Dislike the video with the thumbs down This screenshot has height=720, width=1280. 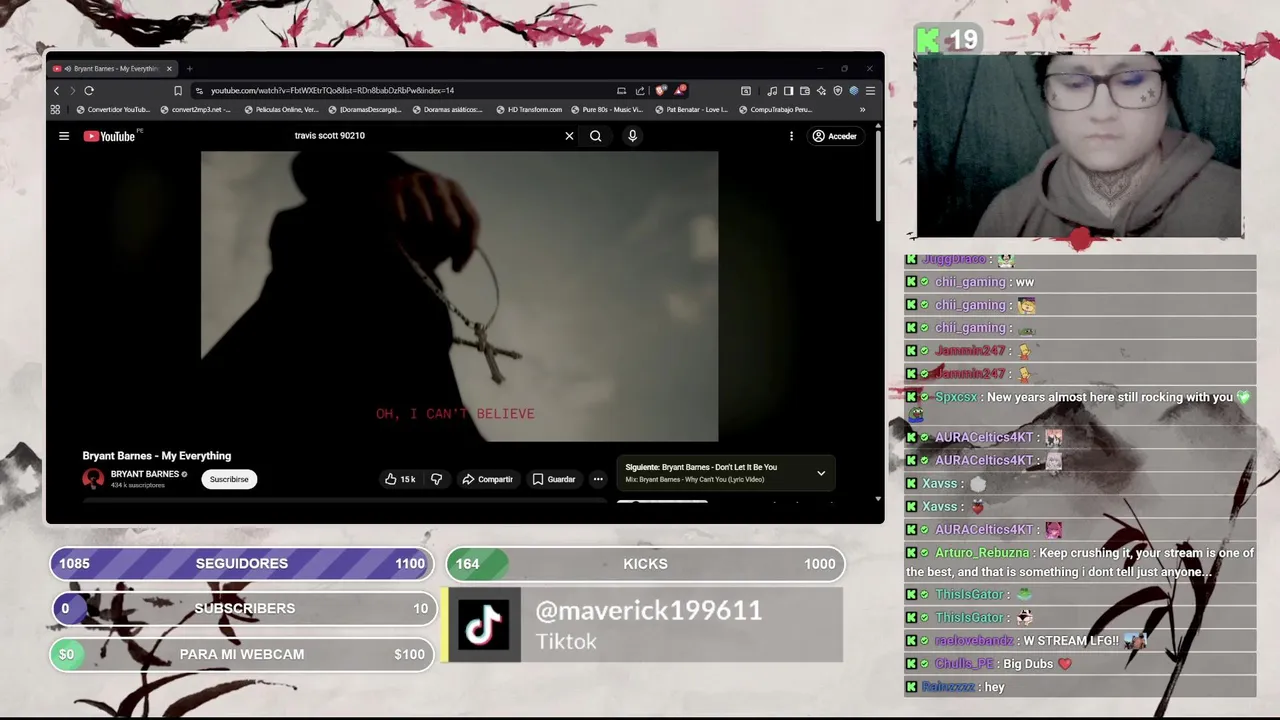coord(436,479)
